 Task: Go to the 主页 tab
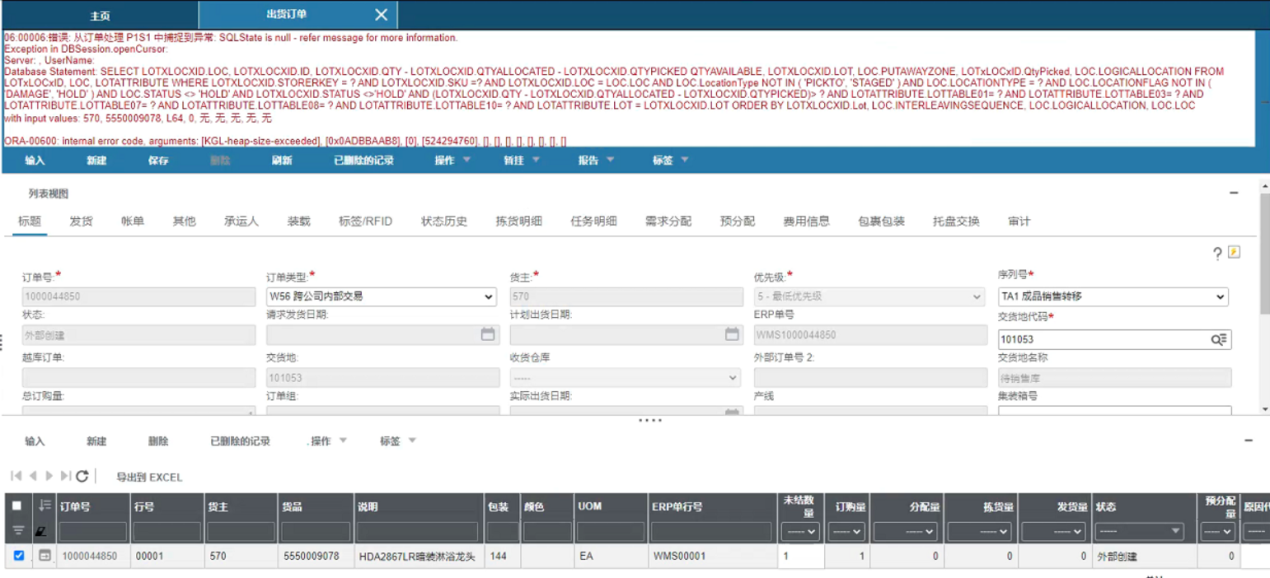[x=100, y=15]
